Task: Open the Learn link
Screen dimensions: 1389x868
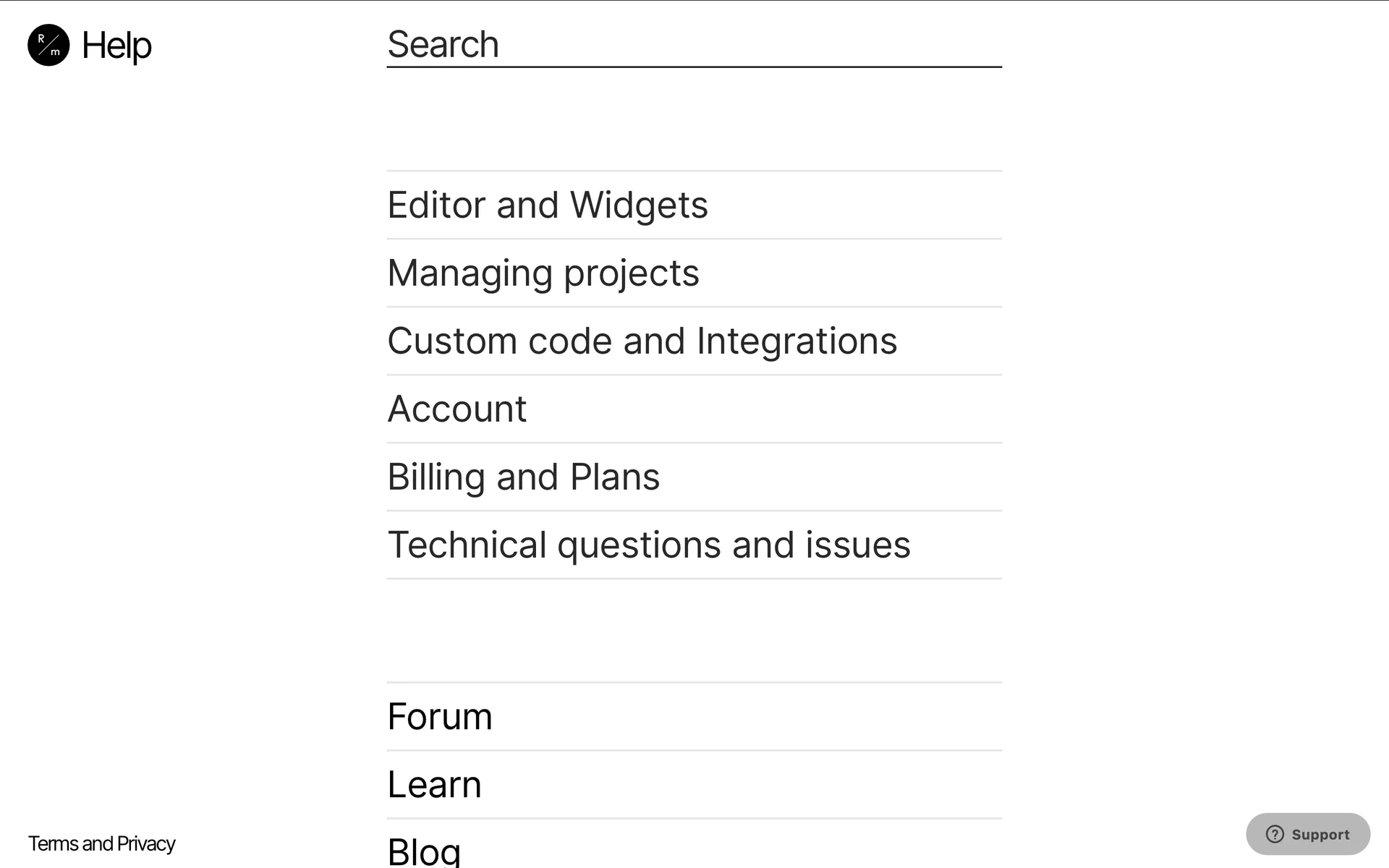Action: point(434,784)
